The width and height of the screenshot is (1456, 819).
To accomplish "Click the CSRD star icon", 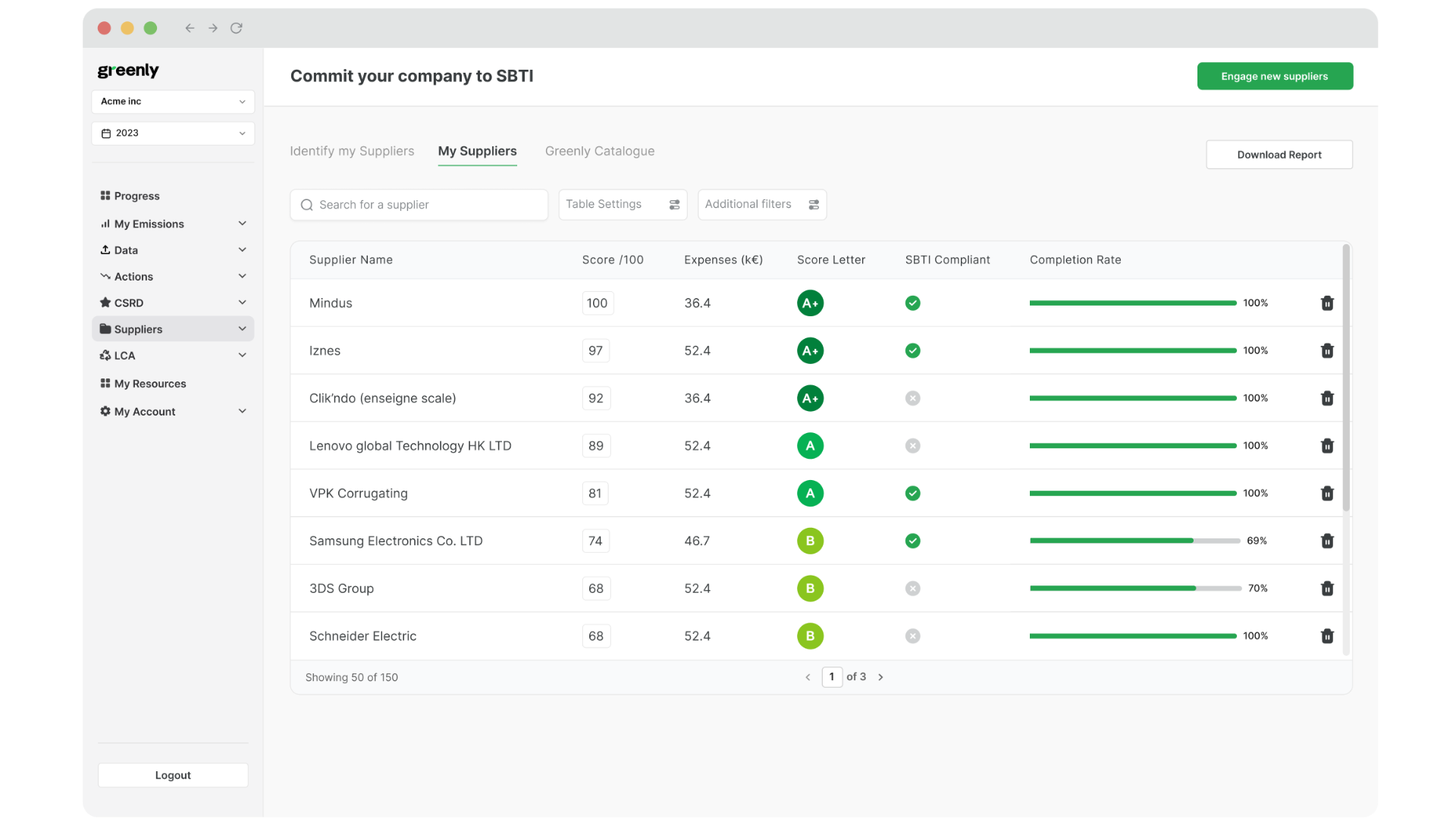I will [105, 303].
